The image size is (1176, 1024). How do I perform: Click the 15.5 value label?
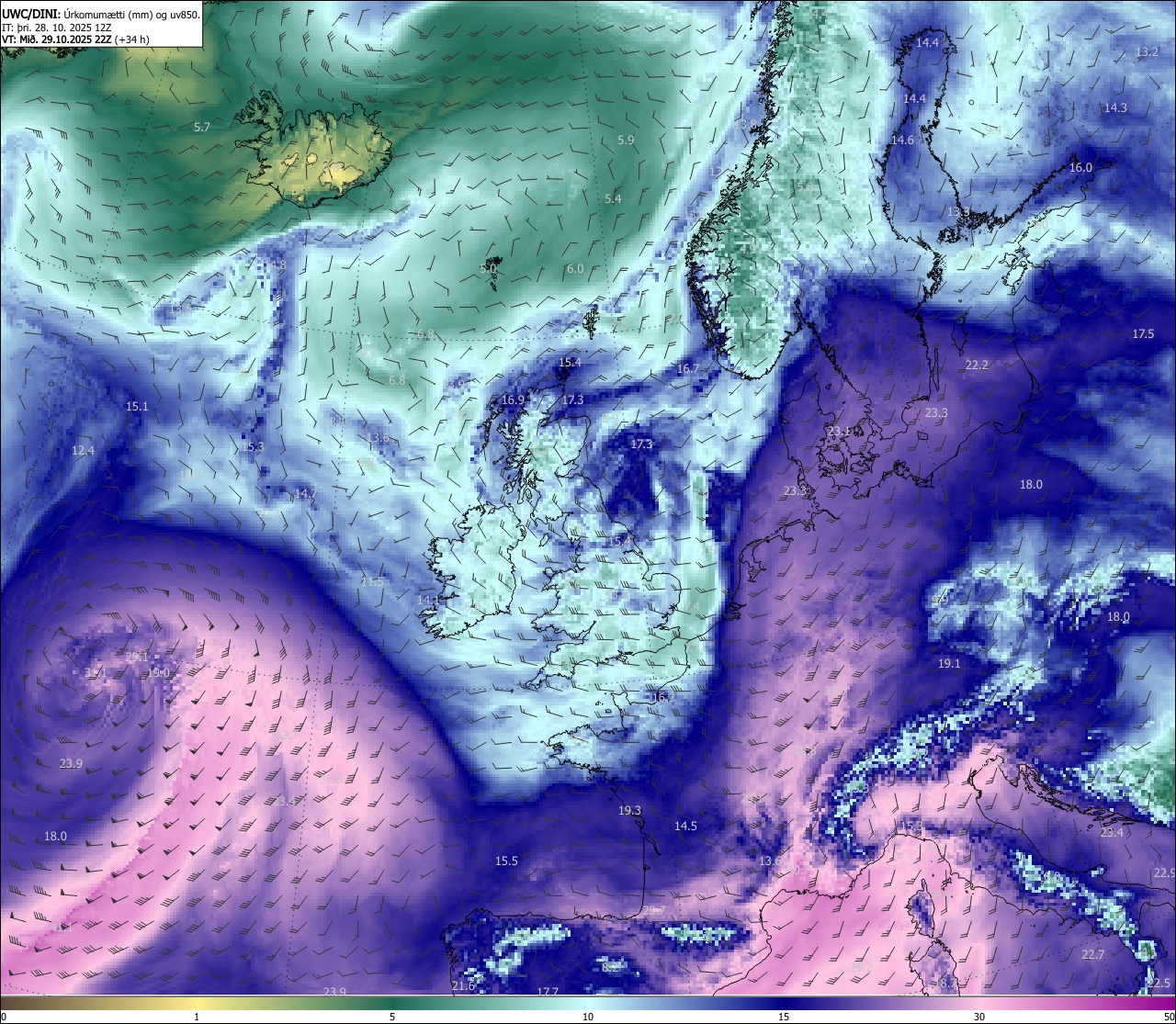pyautogui.click(x=506, y=861)
